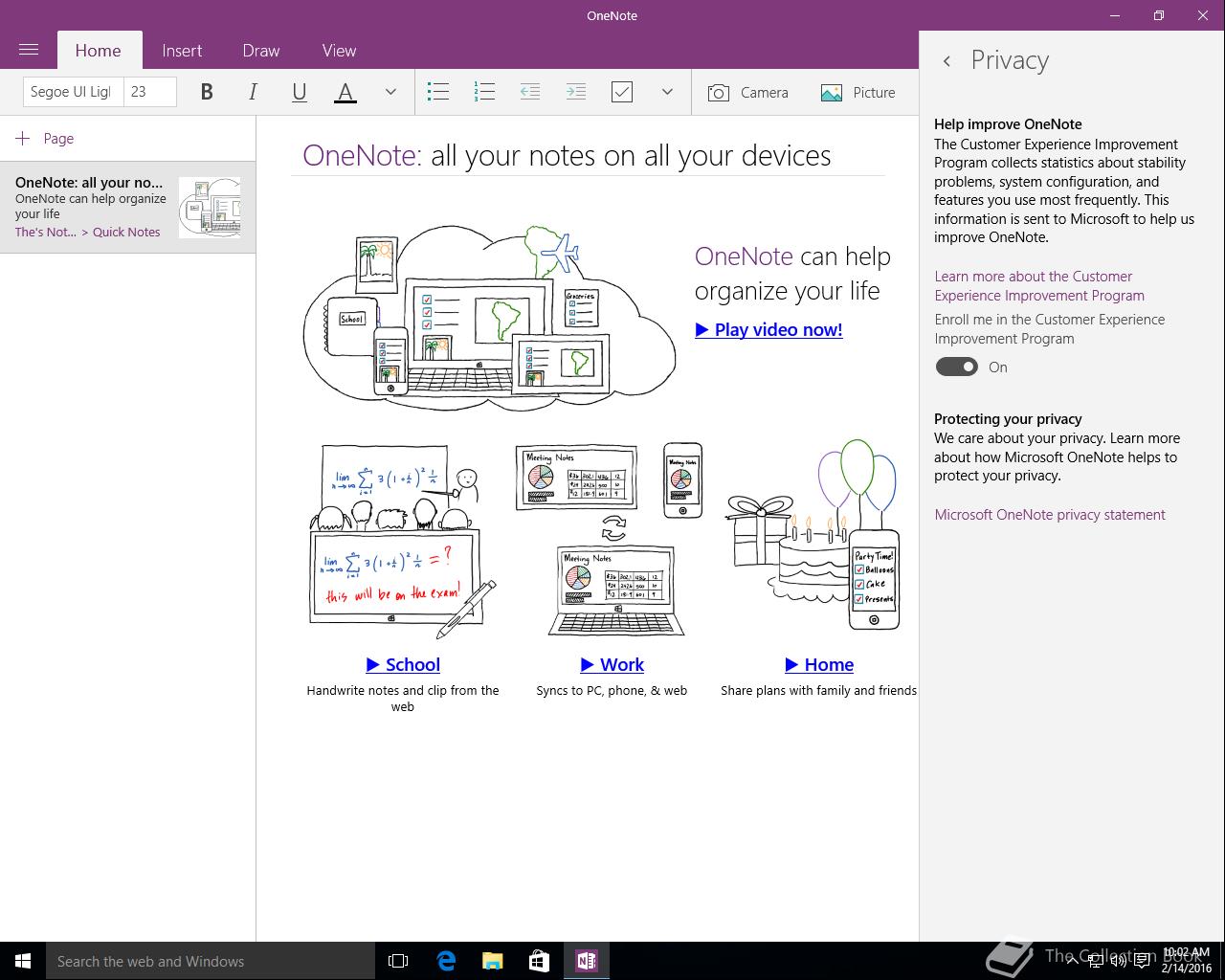Open the Work video link
This screenshot has width=1225, height=980.
(x=612, y=664)
